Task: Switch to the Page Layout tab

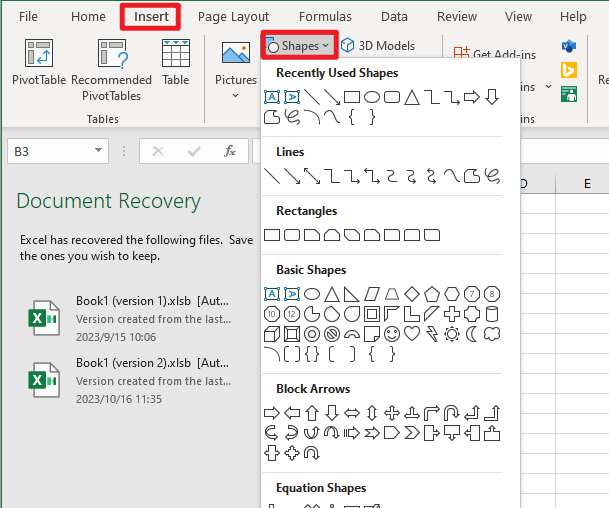Action: coord(233,17)
